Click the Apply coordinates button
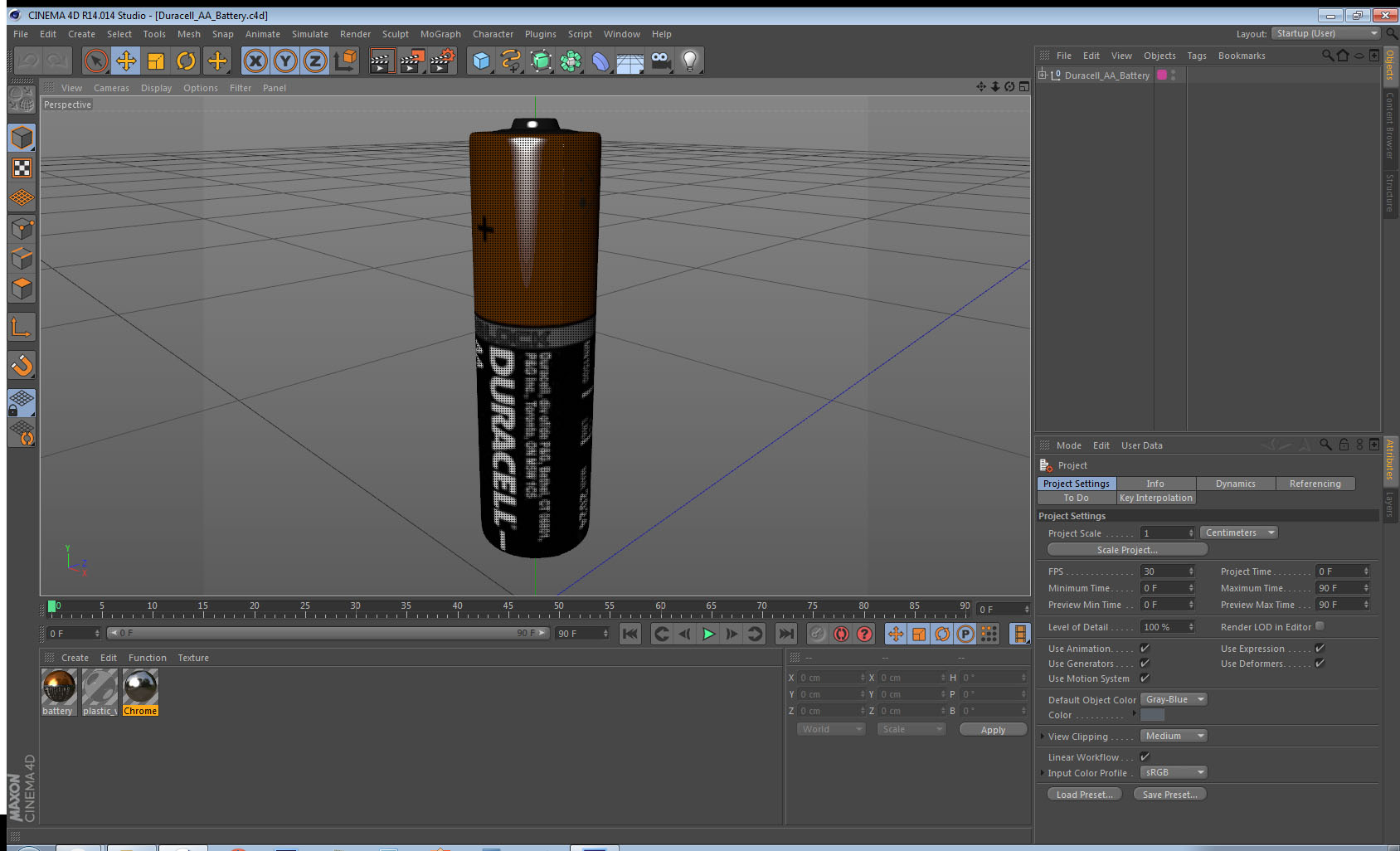Screen dimensions: 1400x851 pos(993,729)
